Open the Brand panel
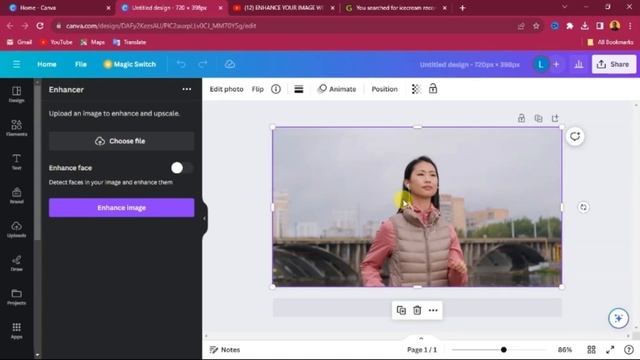 tap(16, 196)
